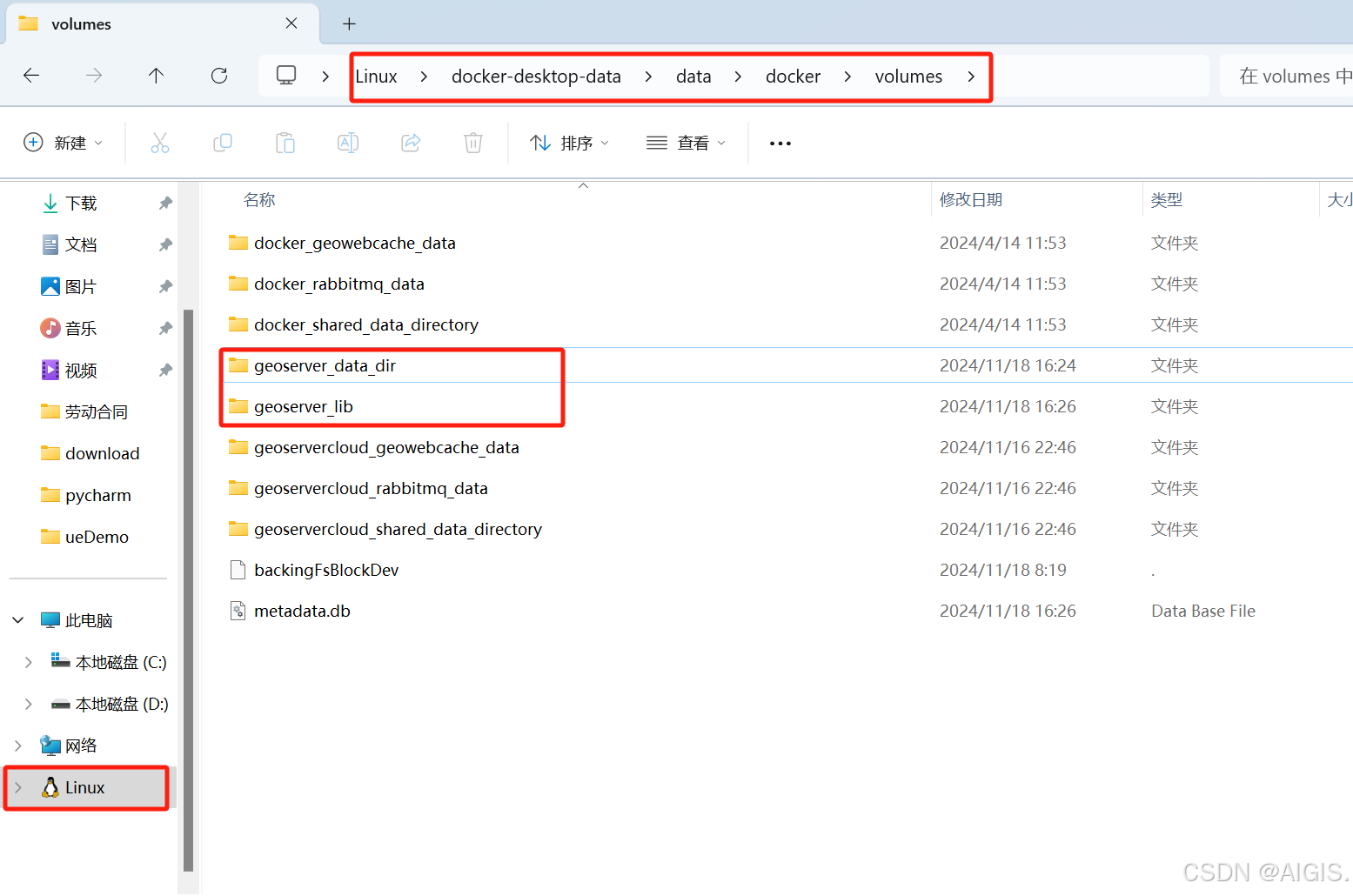Image resolution: width=1353 pixels, height=896 pixels.
Task: Expand the 网络 tree node
Action: click(18, 746)
